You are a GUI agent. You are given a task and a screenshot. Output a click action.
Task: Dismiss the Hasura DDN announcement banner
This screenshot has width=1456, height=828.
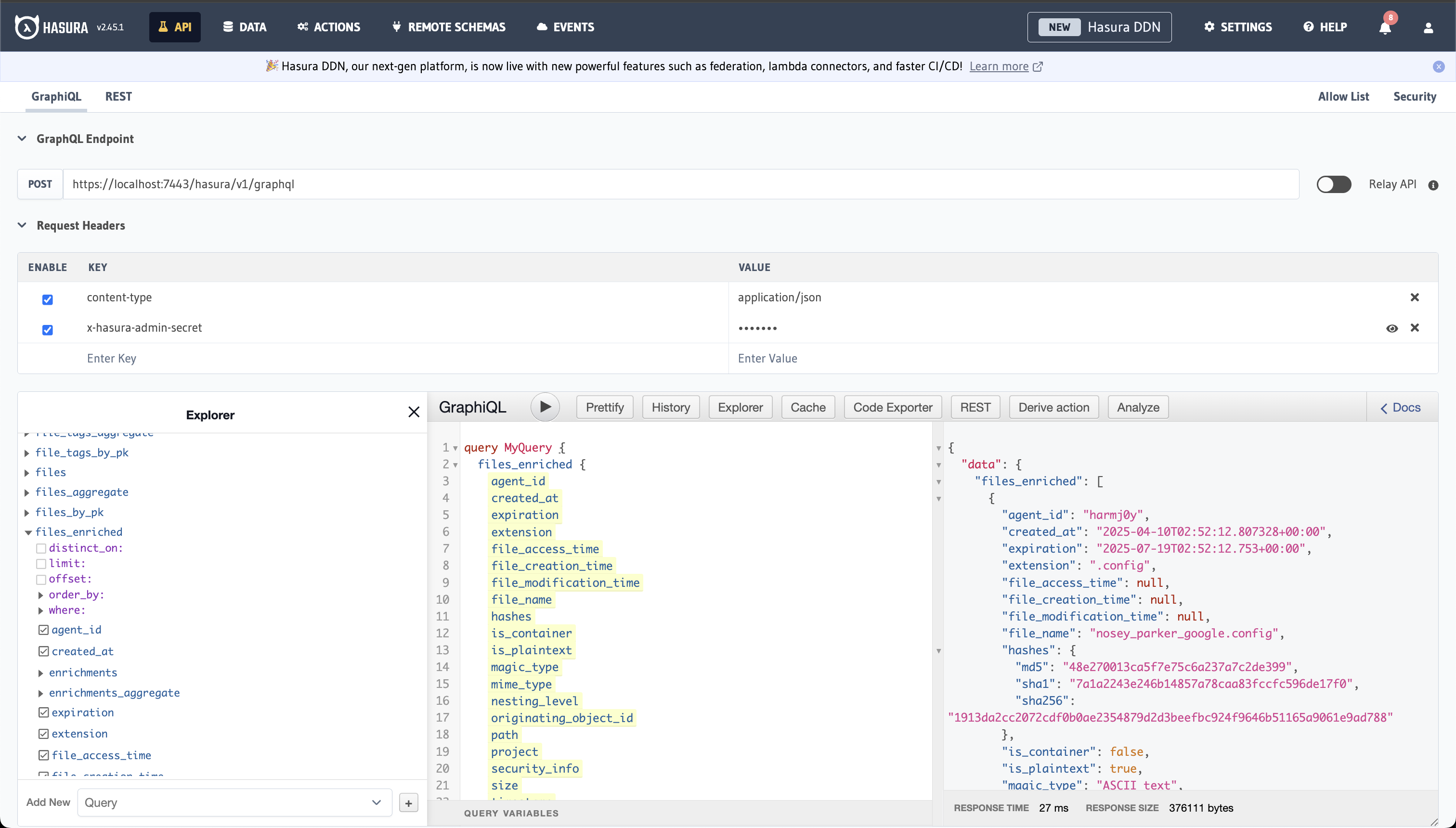pos(1438,66)
